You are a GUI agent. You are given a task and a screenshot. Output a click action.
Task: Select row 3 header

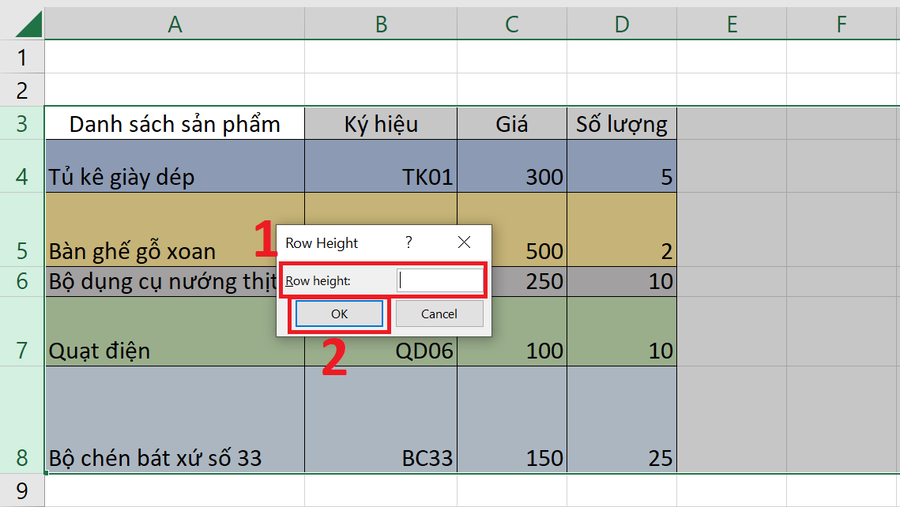pos(22,123)
